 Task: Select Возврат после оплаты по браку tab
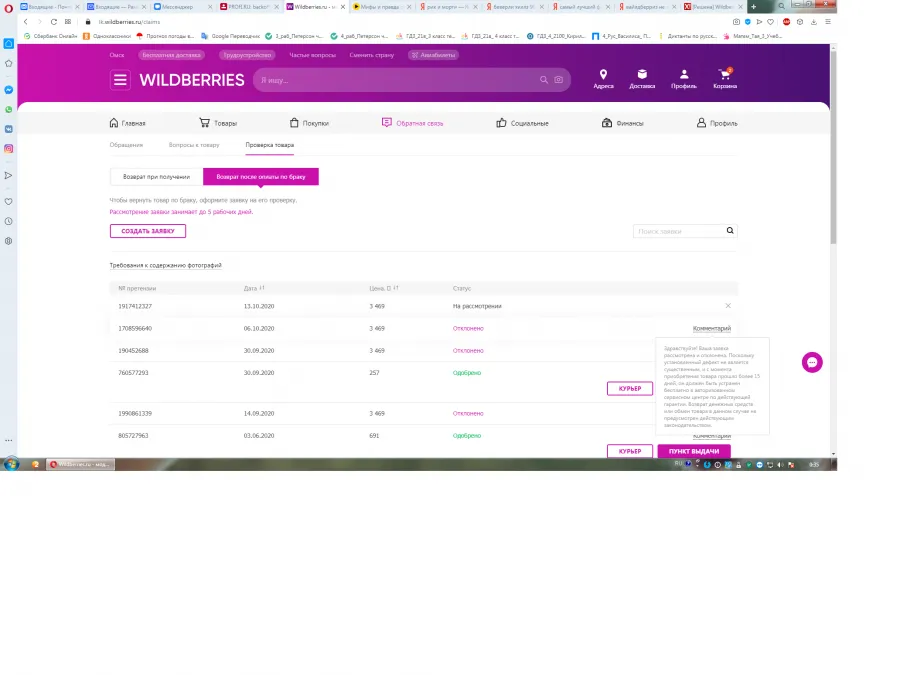261,177
